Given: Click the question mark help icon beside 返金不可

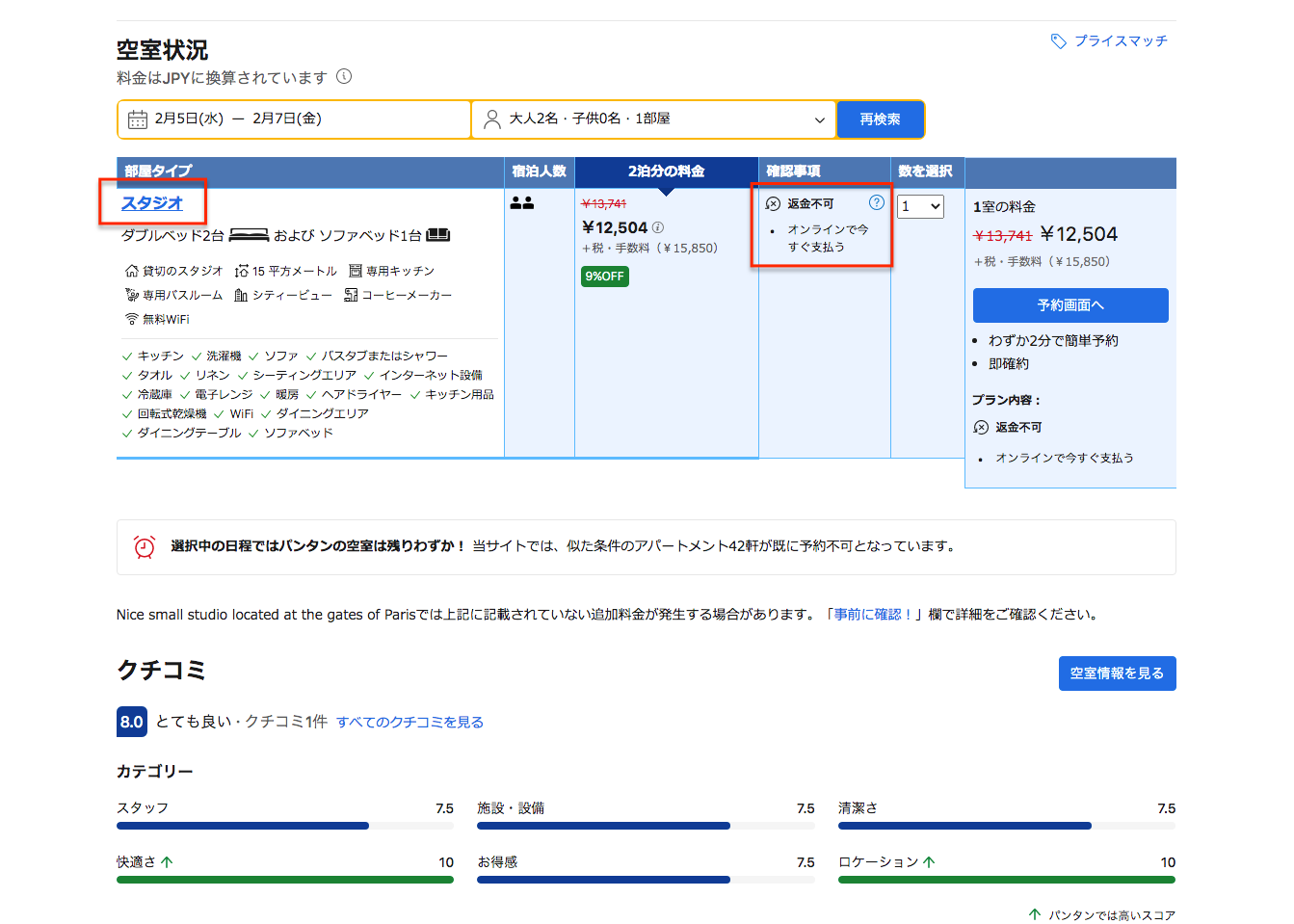Looking at the screenshot, I should click(x=876, y=202).
